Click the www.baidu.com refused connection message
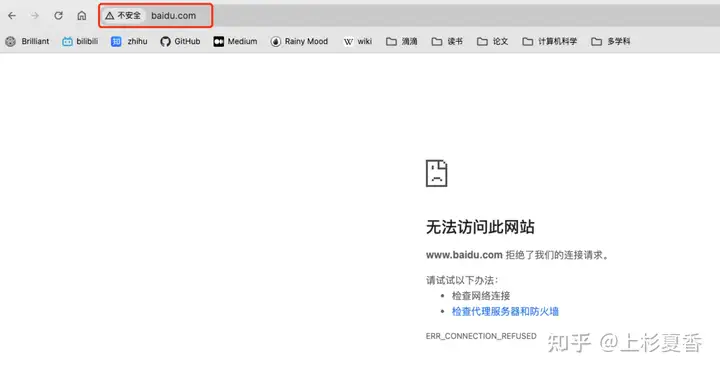720x372 pixels. coord(518,255)
